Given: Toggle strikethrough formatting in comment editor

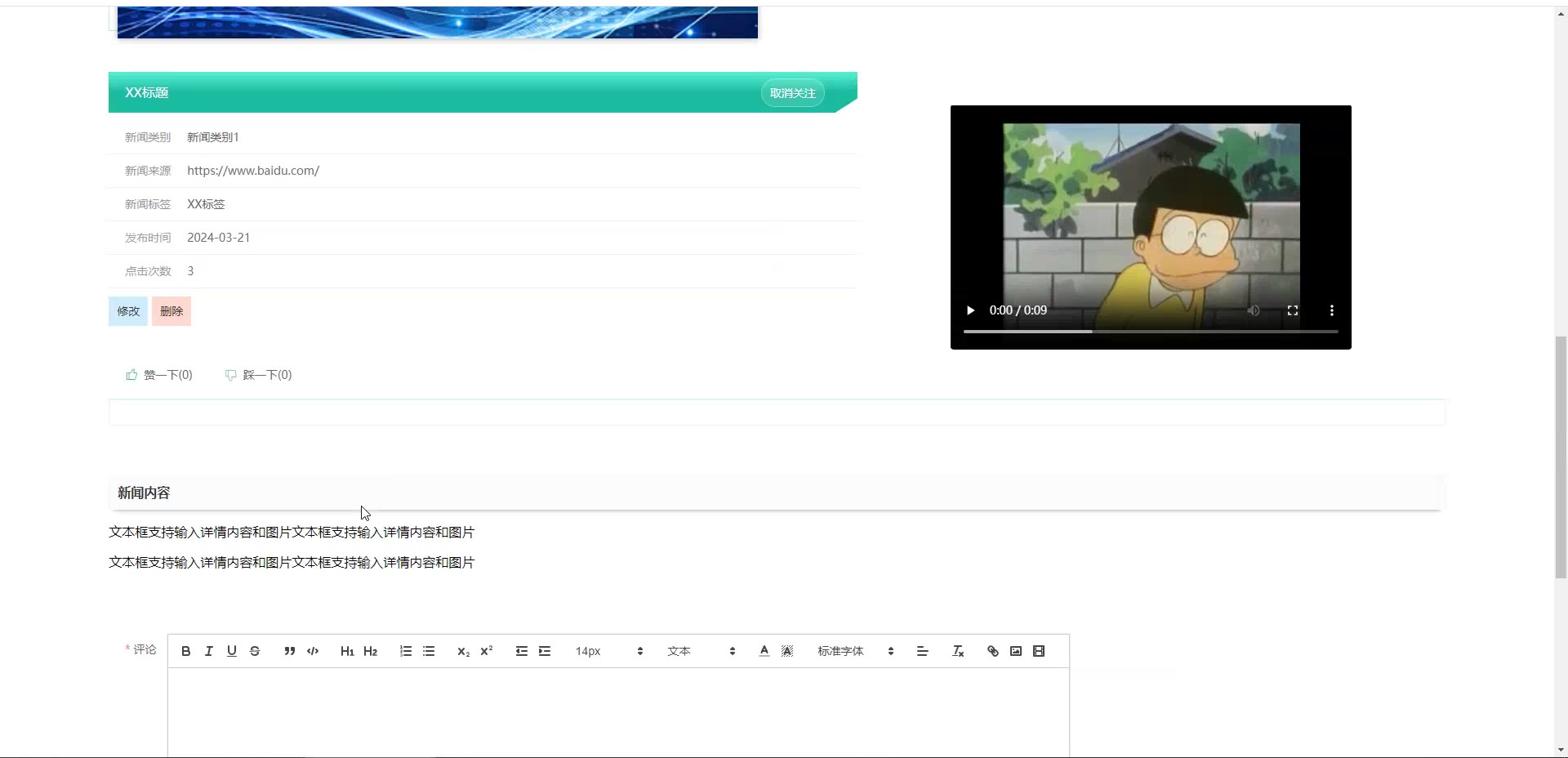Looking at the screenshot, I should [255, 651].
